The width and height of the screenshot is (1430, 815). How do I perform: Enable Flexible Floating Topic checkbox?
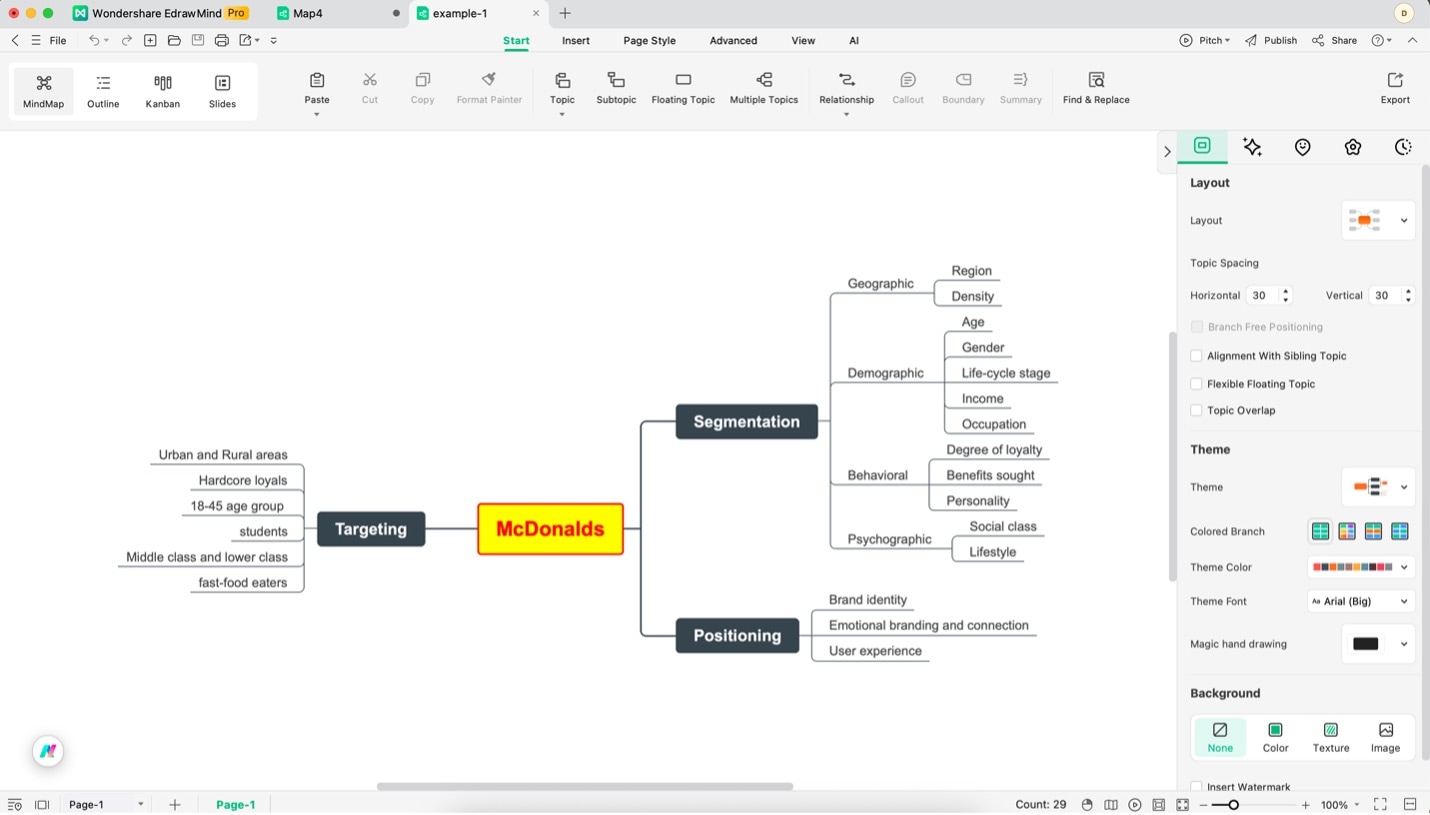click(x=1196, y=384)
